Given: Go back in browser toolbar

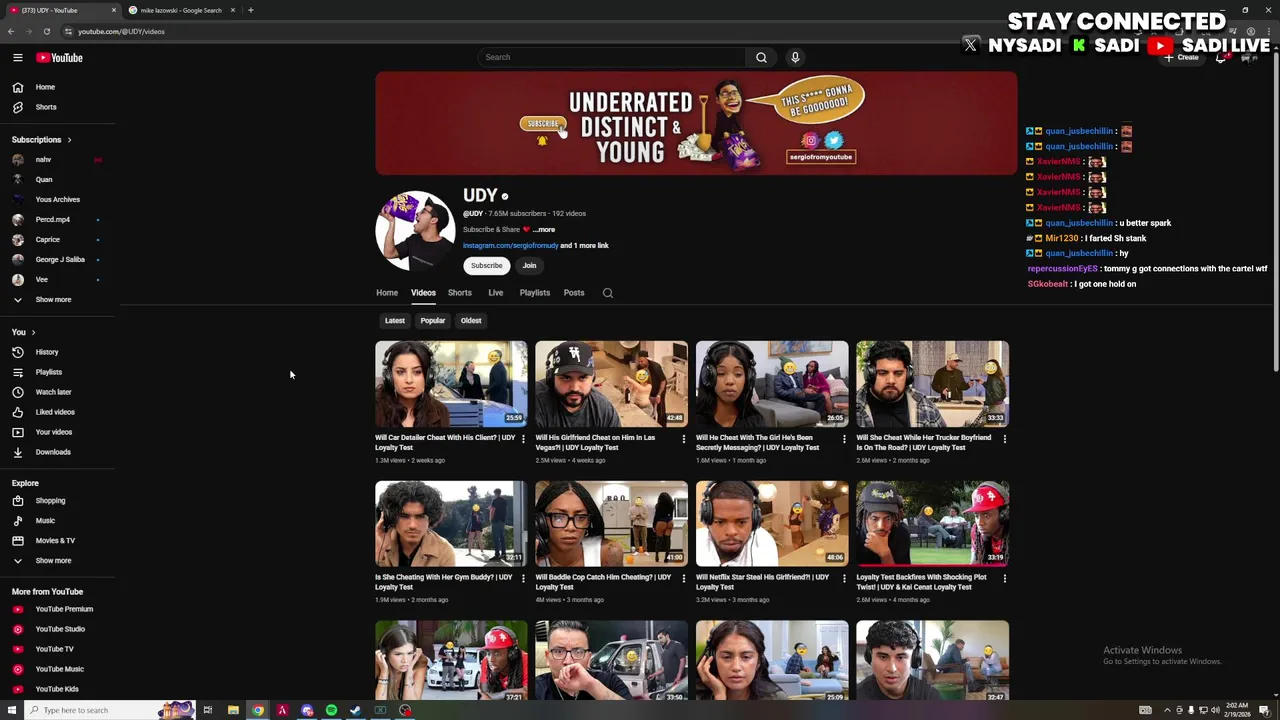Looking at the screenshot, I should [11, 31].
